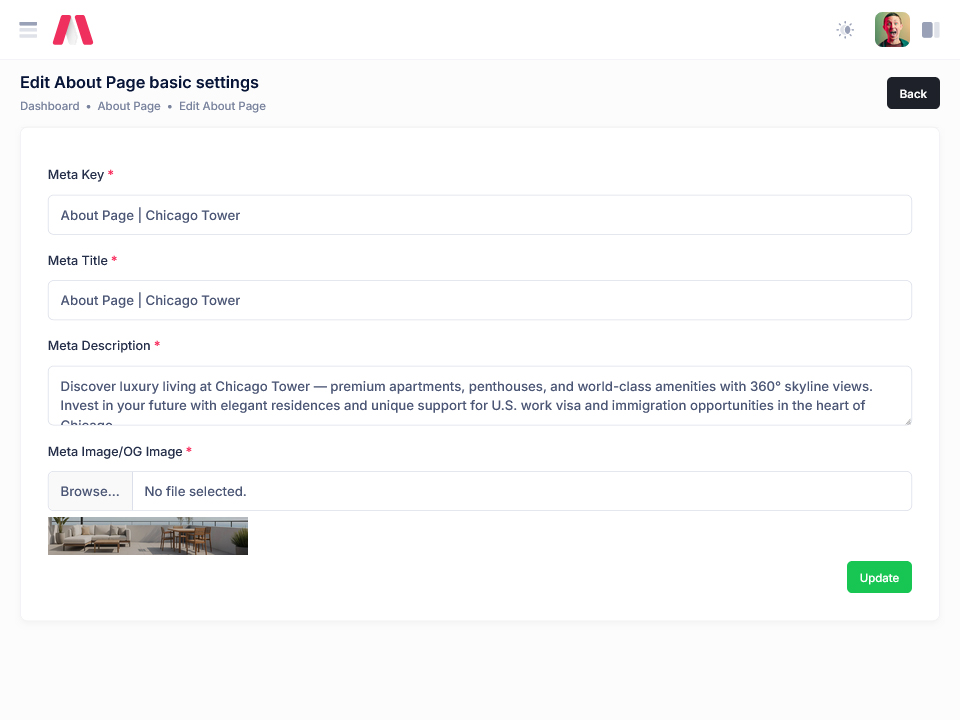Viewport: 960px width, 720px height.
Task: Click Browse... to choose an image
Action: click(90, 491)
